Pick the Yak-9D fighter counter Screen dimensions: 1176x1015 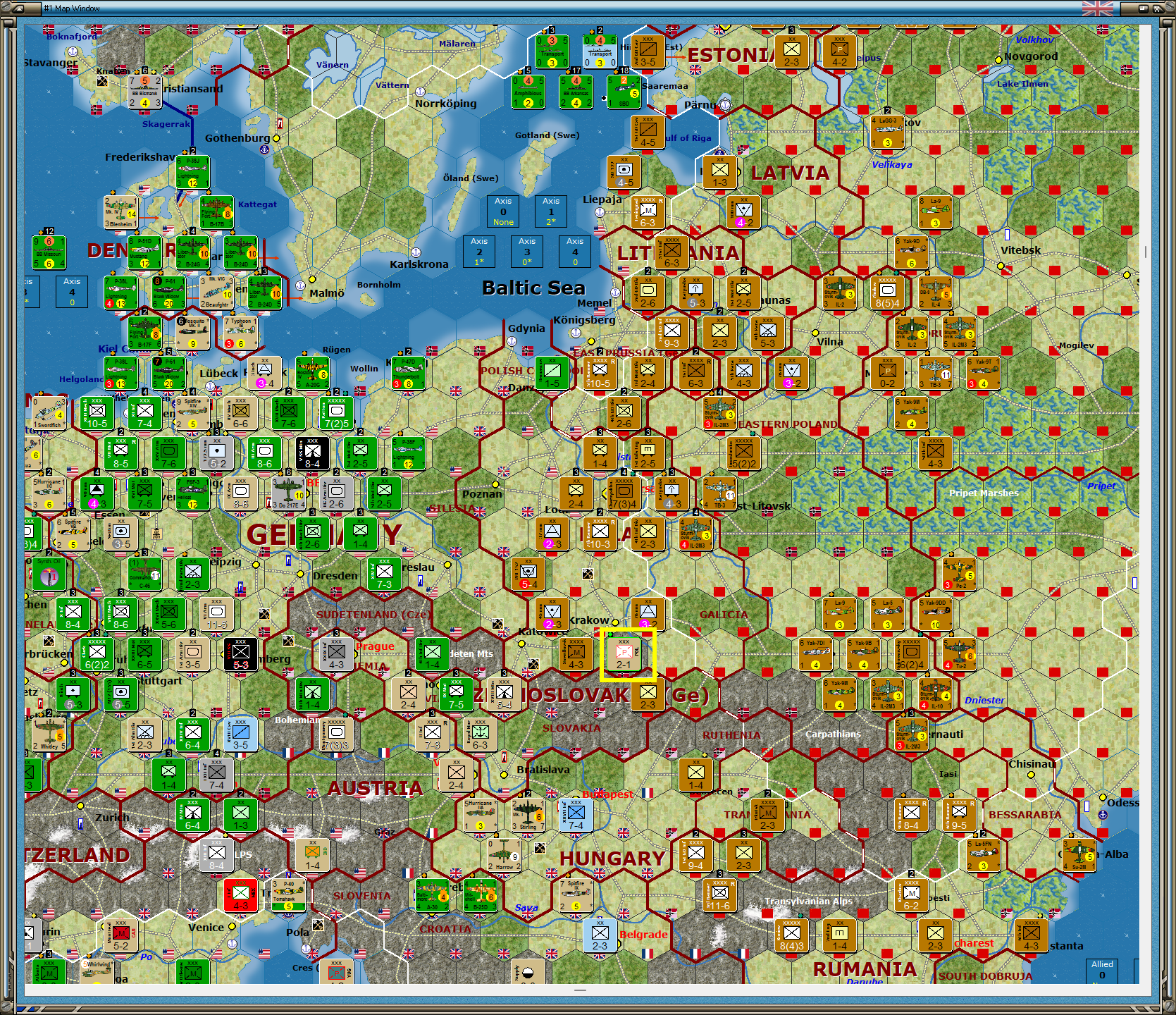click(911, 252)
